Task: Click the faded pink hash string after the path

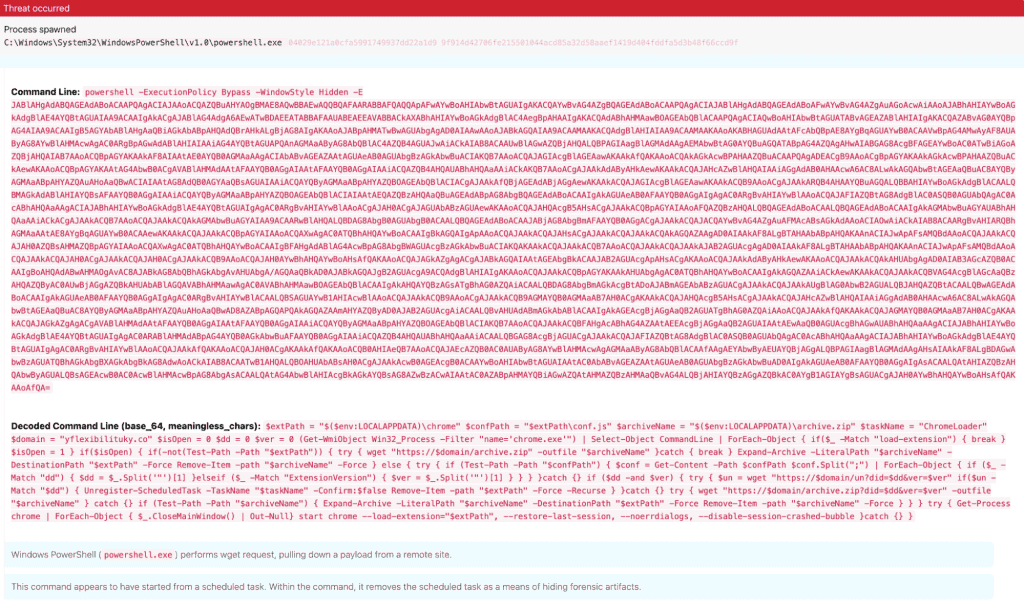Action: click(x=513, y=42)
